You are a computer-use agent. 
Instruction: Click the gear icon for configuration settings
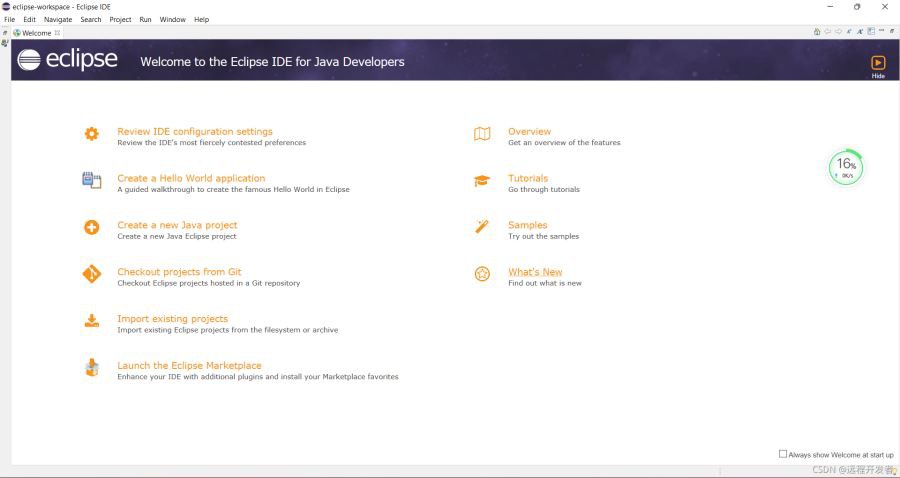(x=92, y=134)
